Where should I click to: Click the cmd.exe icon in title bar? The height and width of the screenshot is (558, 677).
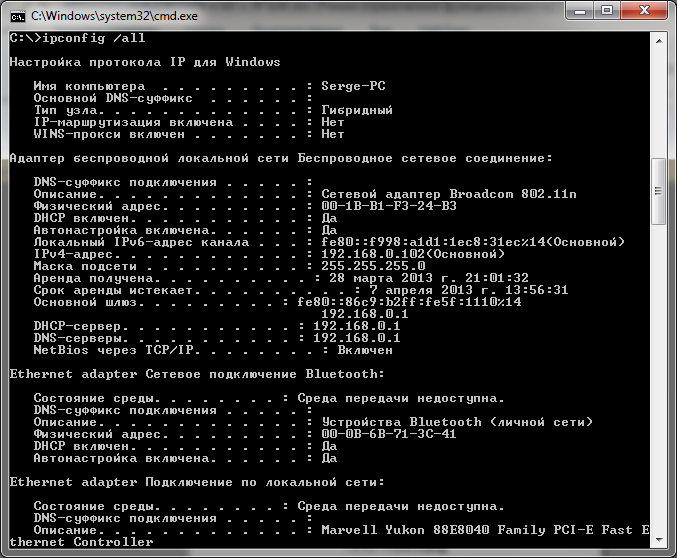[x=18, y=16]
